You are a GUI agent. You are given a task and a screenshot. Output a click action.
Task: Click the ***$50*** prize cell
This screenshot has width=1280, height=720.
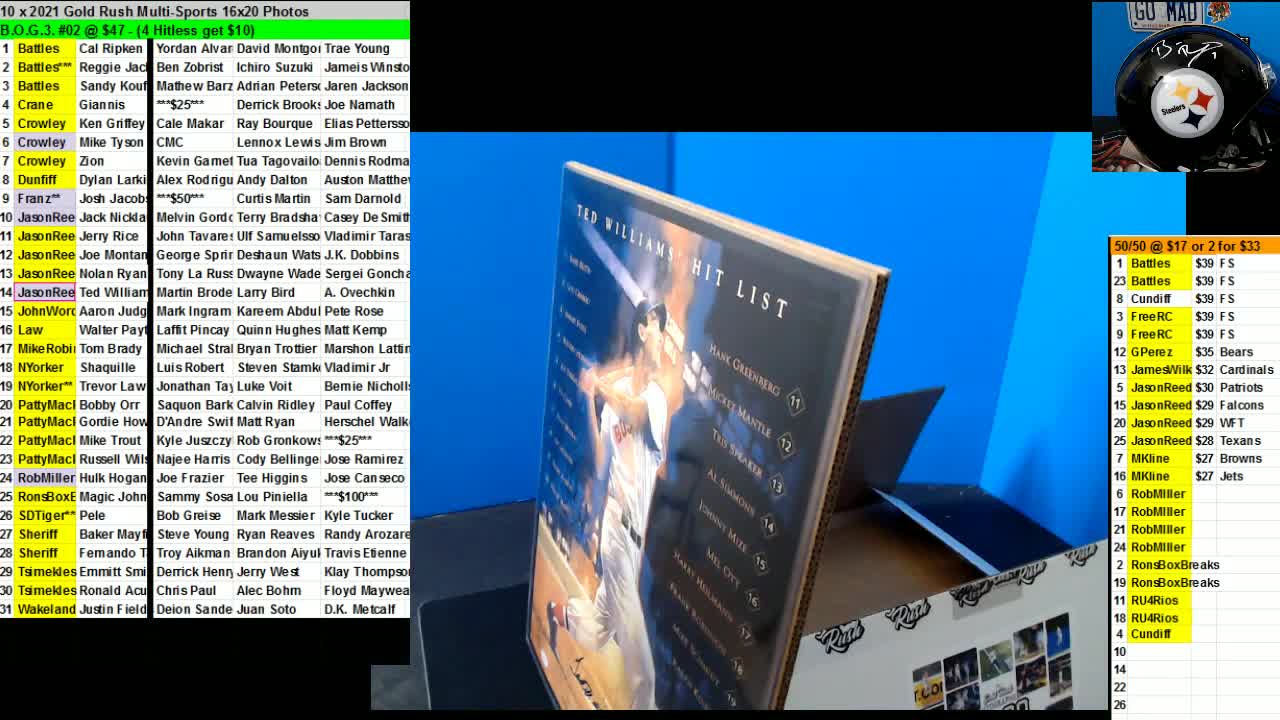[x=193, y=198]
